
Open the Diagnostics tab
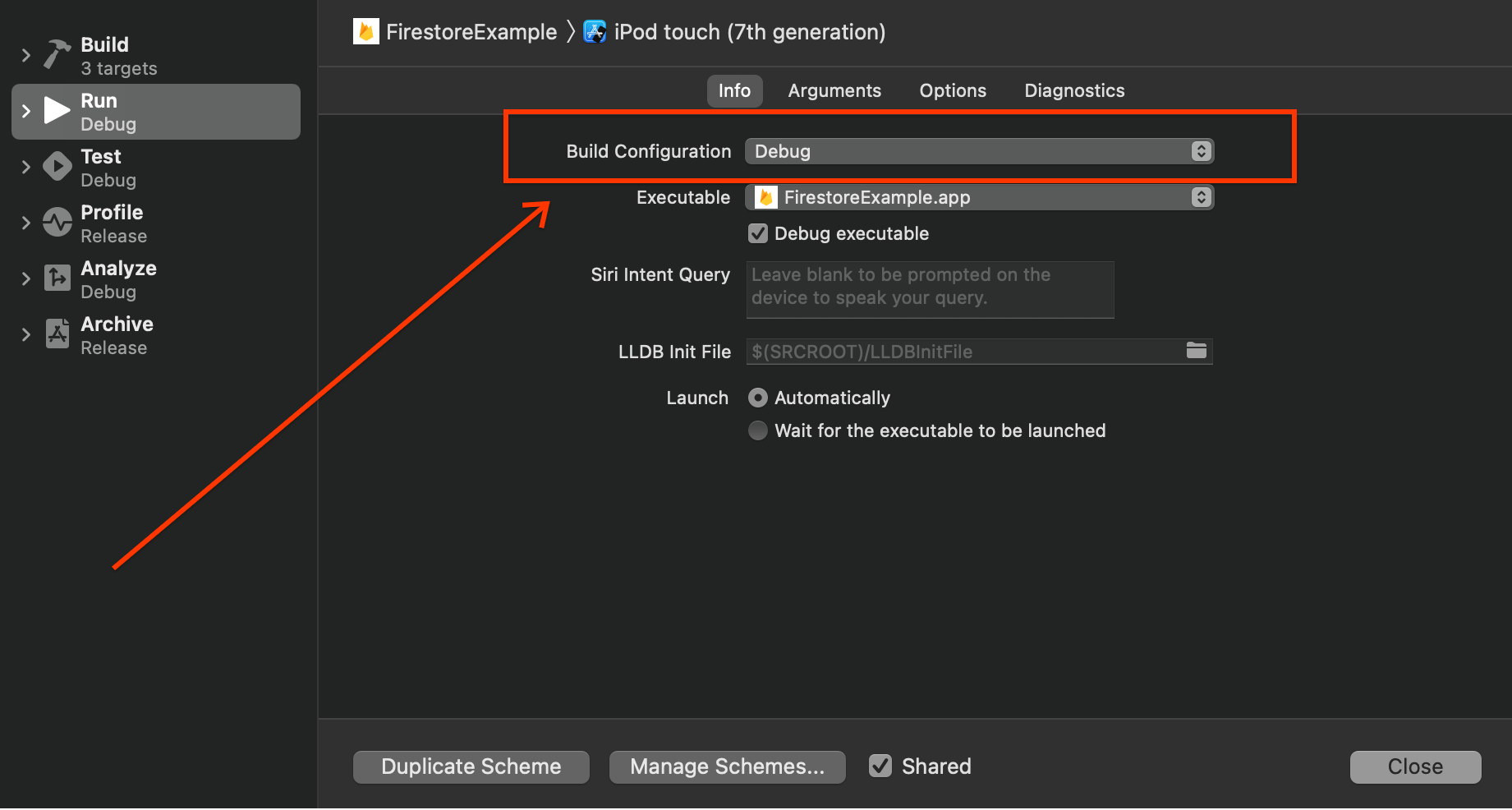[x=1073, y=90]
